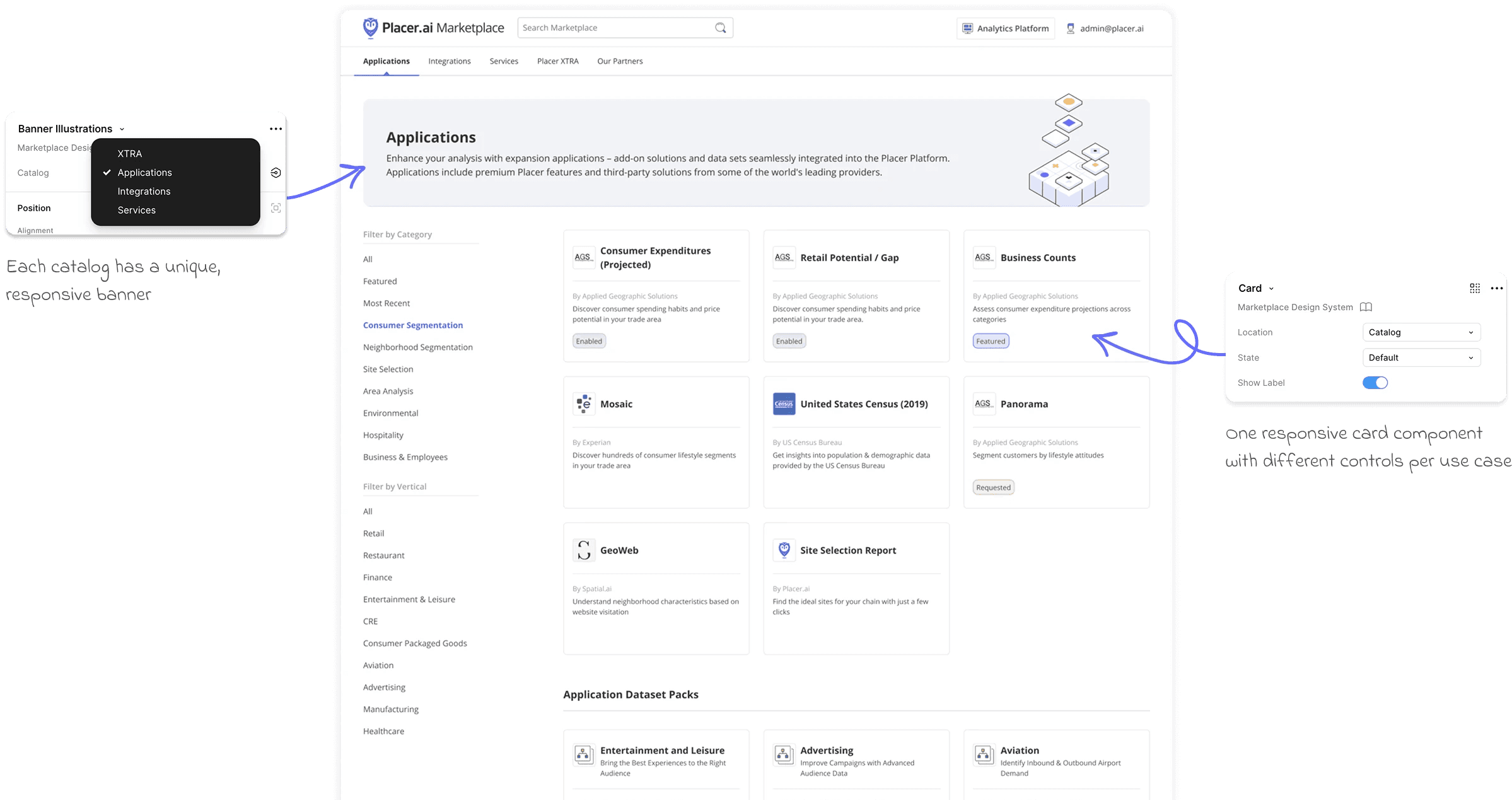The image size is (1512, 800).
Task: Click the Spatial.ai icon on the GeoWeb card
Action: 583,550
